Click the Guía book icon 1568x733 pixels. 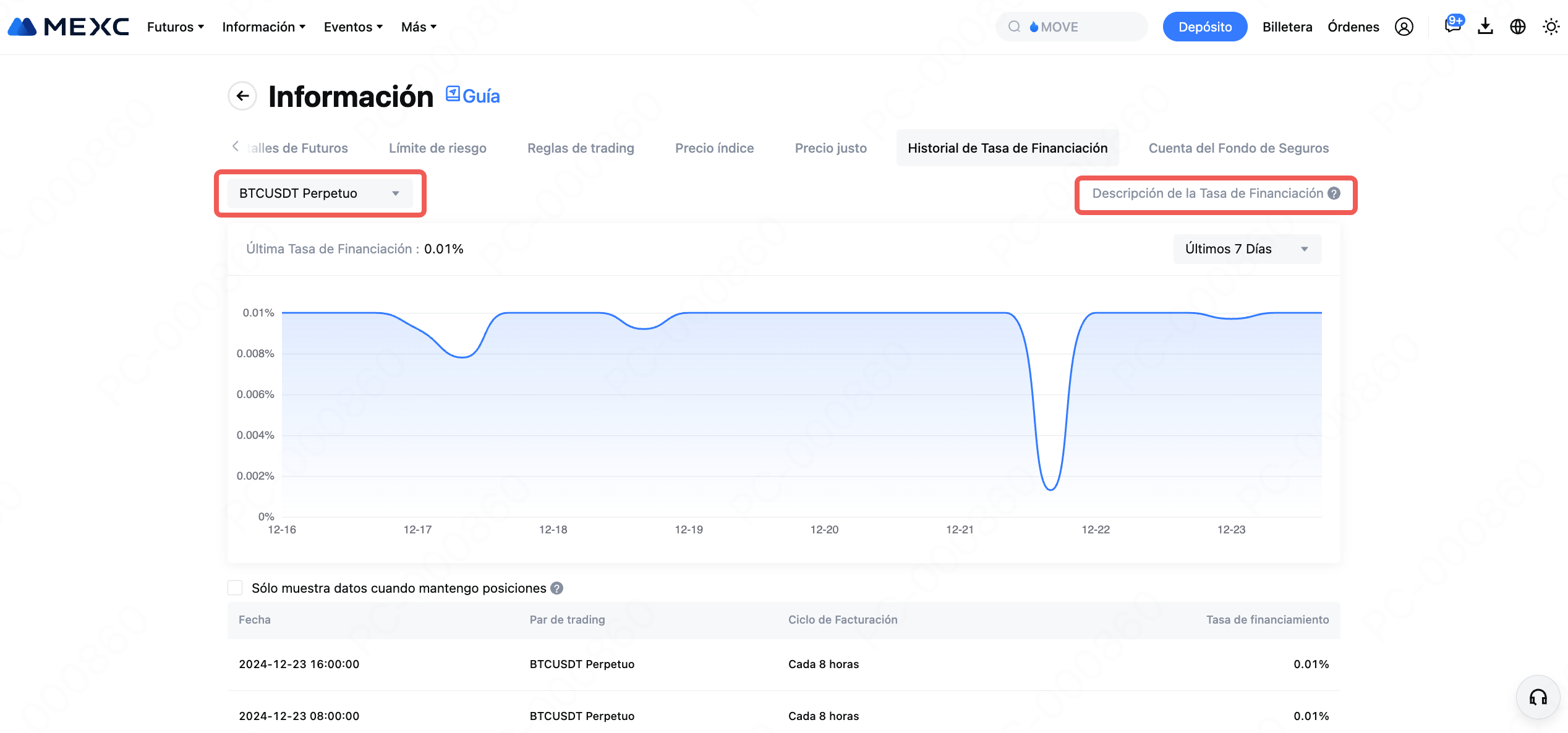[x=453, y=94]
